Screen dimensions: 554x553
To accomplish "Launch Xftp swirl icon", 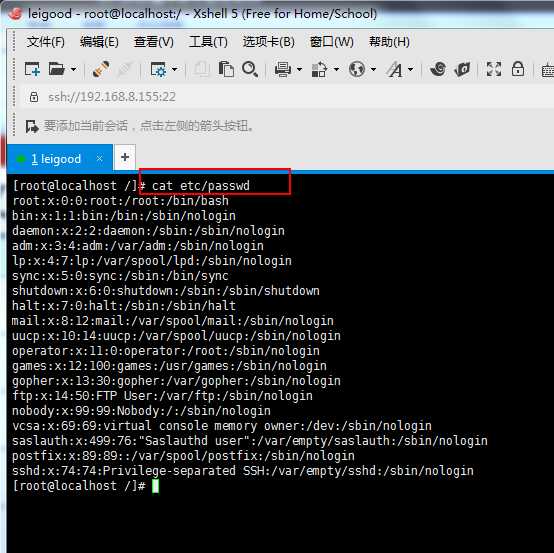I will point(438,69).
